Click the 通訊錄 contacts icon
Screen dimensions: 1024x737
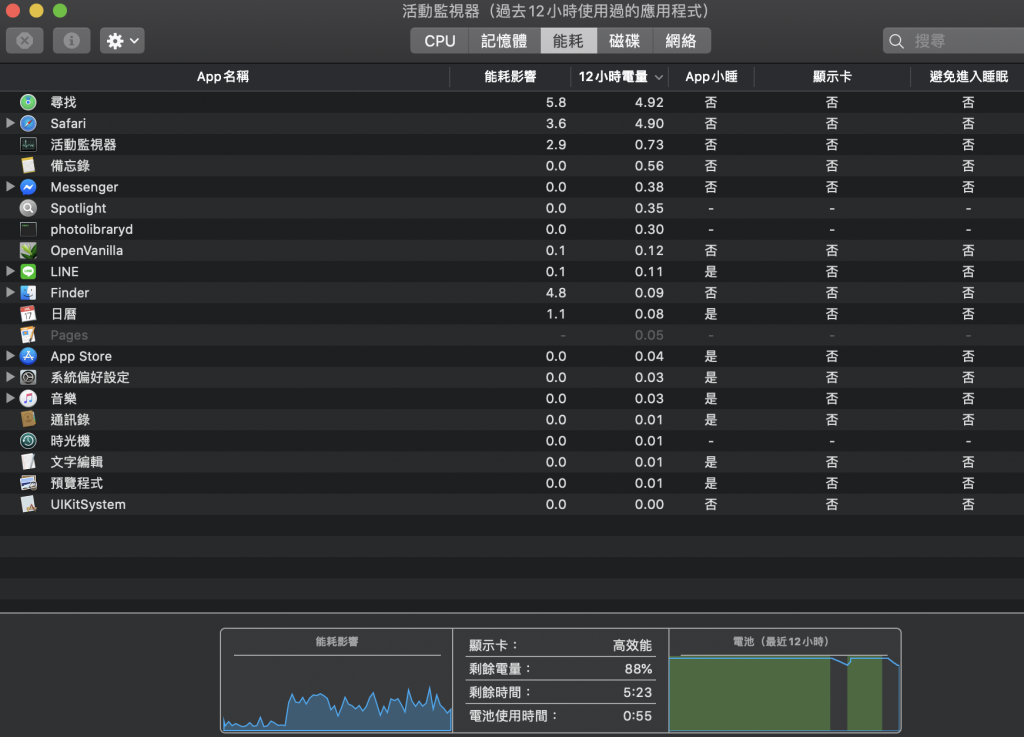pyautogui.click(x=28, y=420)
